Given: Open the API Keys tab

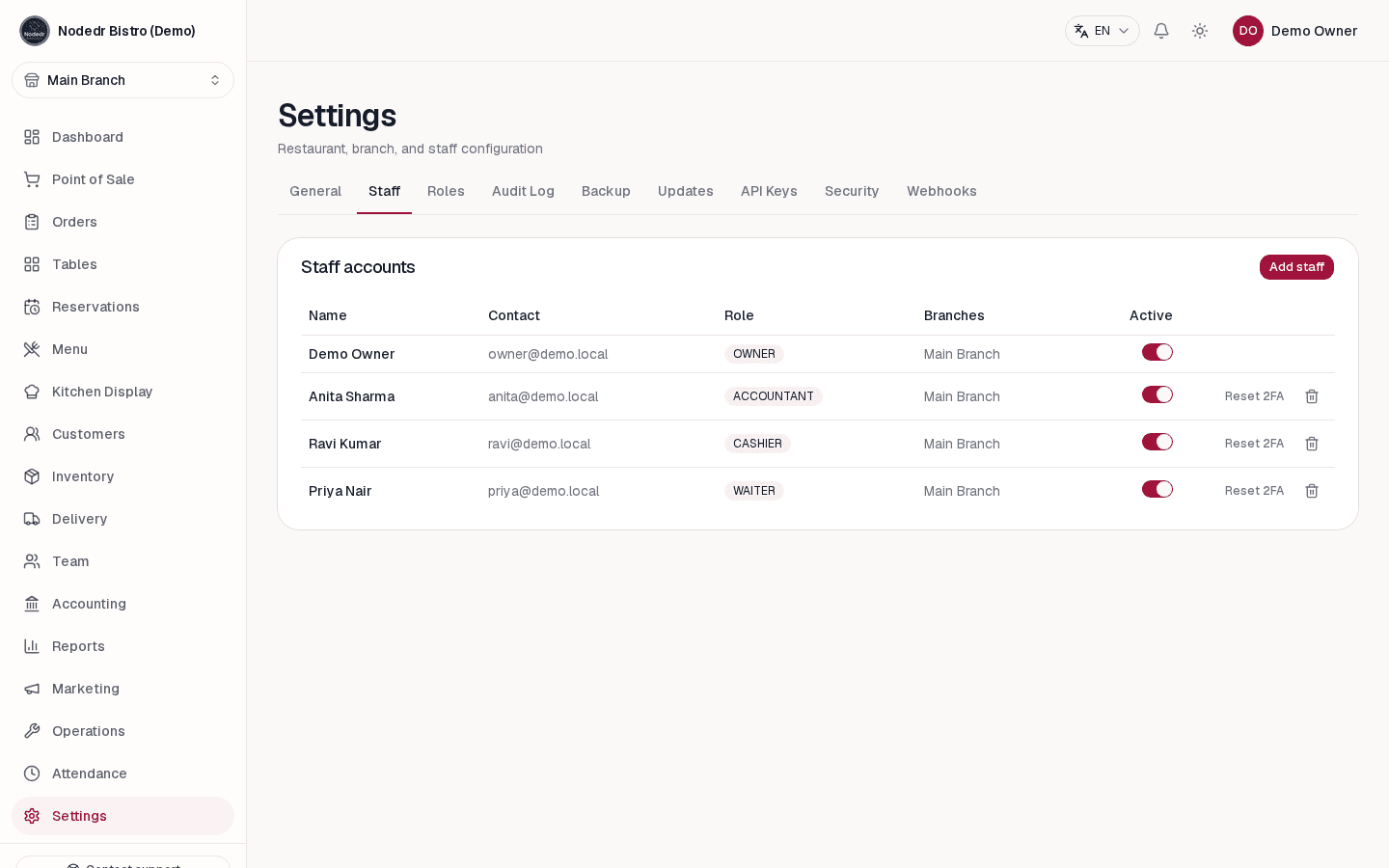Looking at the screenshot, I should (769, 191).
